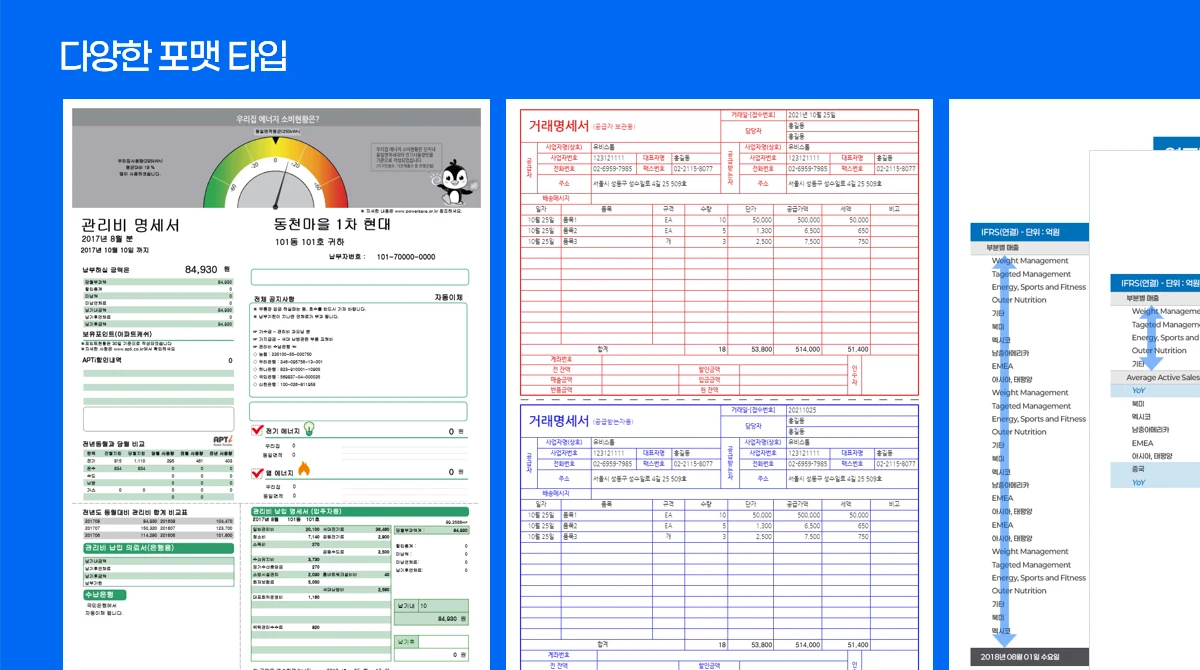Click the 자동이체 label

click(448, 297)
